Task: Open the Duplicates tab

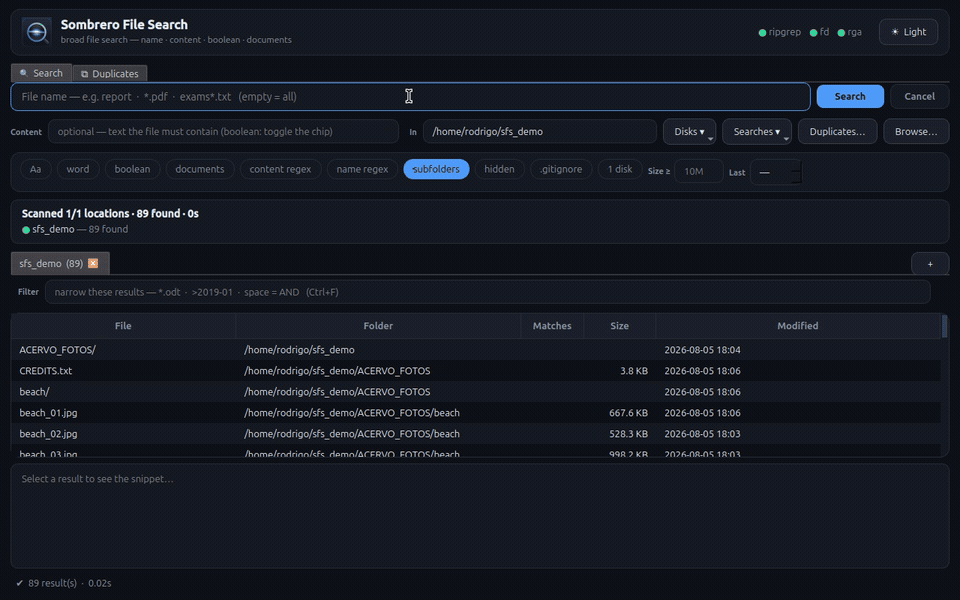Action: pyautogui.click(x=110, y=73)
